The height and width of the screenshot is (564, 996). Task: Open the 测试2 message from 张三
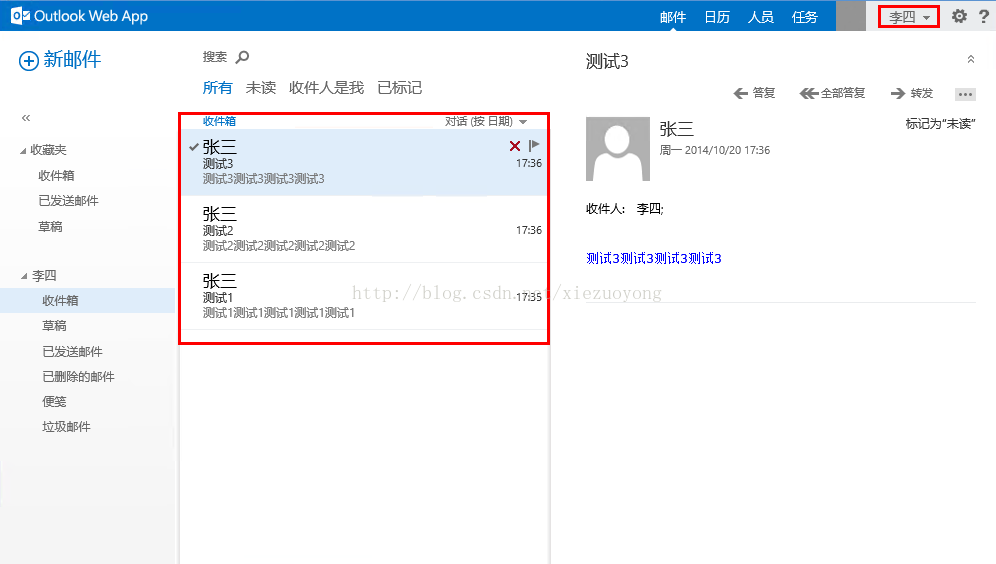click(x=365, y=229)
